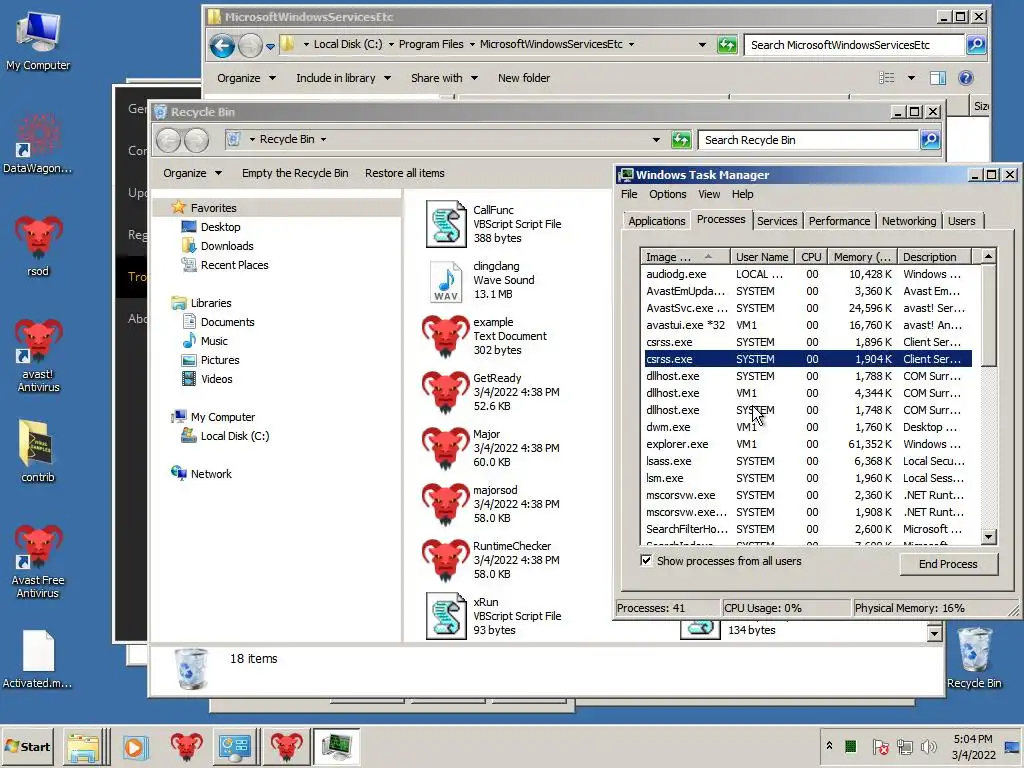Select the CallFunc VBScript file icon
Image resolution: width=1024 pixels, height=768 pixels.
click(446, 224)
